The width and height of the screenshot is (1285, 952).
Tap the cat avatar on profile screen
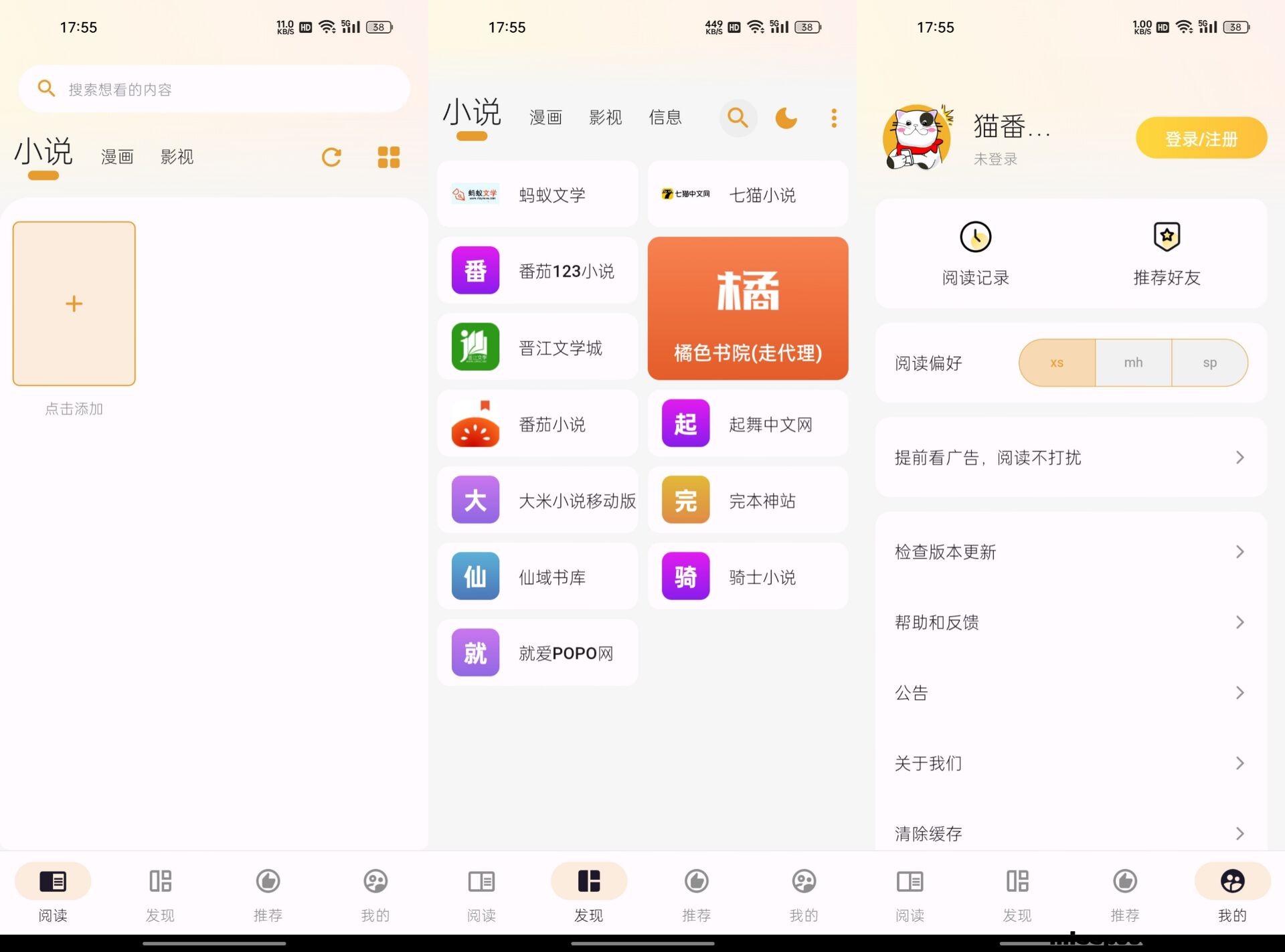[x=918, y=138]
